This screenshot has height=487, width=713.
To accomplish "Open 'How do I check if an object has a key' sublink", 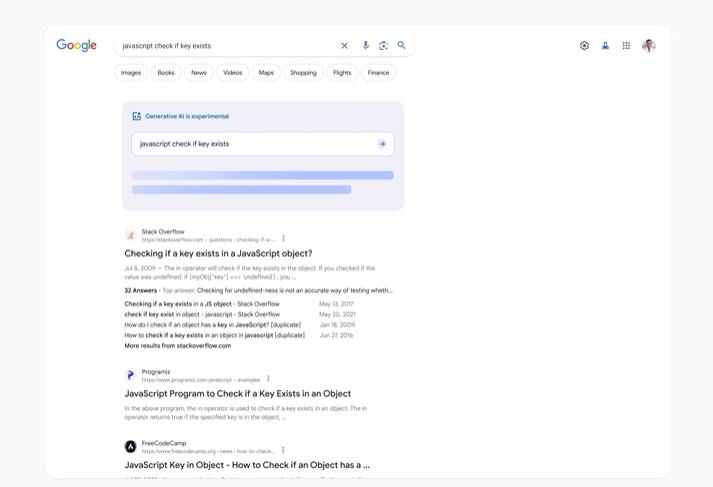I will pos(212,325).
